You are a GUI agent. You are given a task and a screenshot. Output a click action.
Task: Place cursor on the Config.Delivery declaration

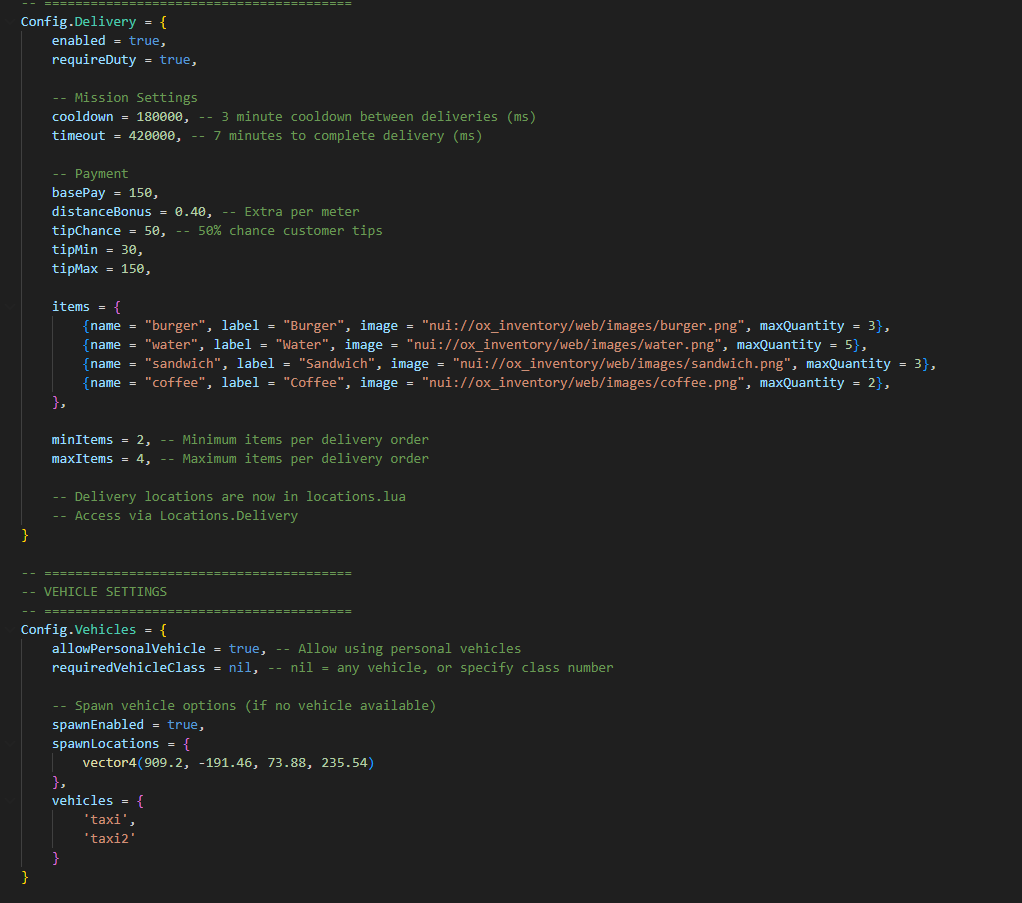75,22
